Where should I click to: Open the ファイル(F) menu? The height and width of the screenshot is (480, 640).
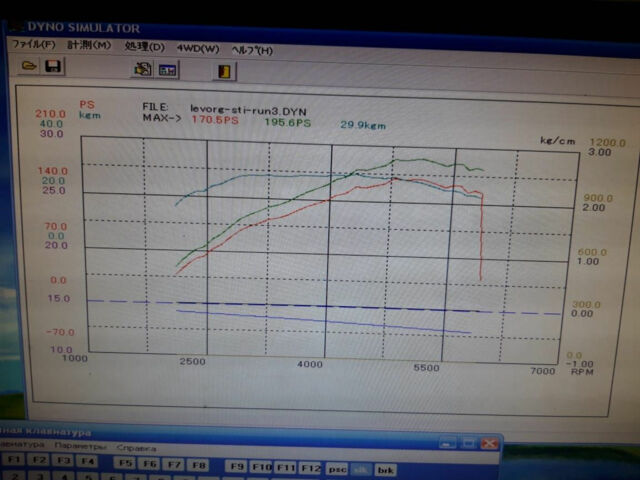pyautogui.click(x=33, y=44)
